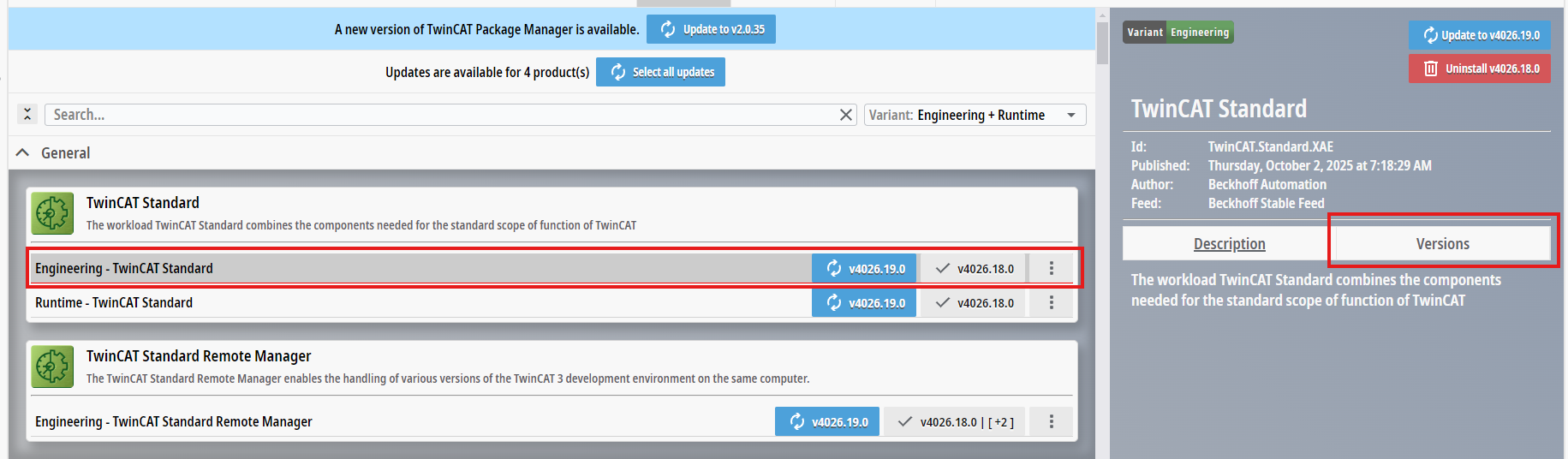The width and height of the screenshot is (1568, 459).
Task: Update Runtime - TwinCAT Standard to v4026.19.0
Action: (864, 302)
